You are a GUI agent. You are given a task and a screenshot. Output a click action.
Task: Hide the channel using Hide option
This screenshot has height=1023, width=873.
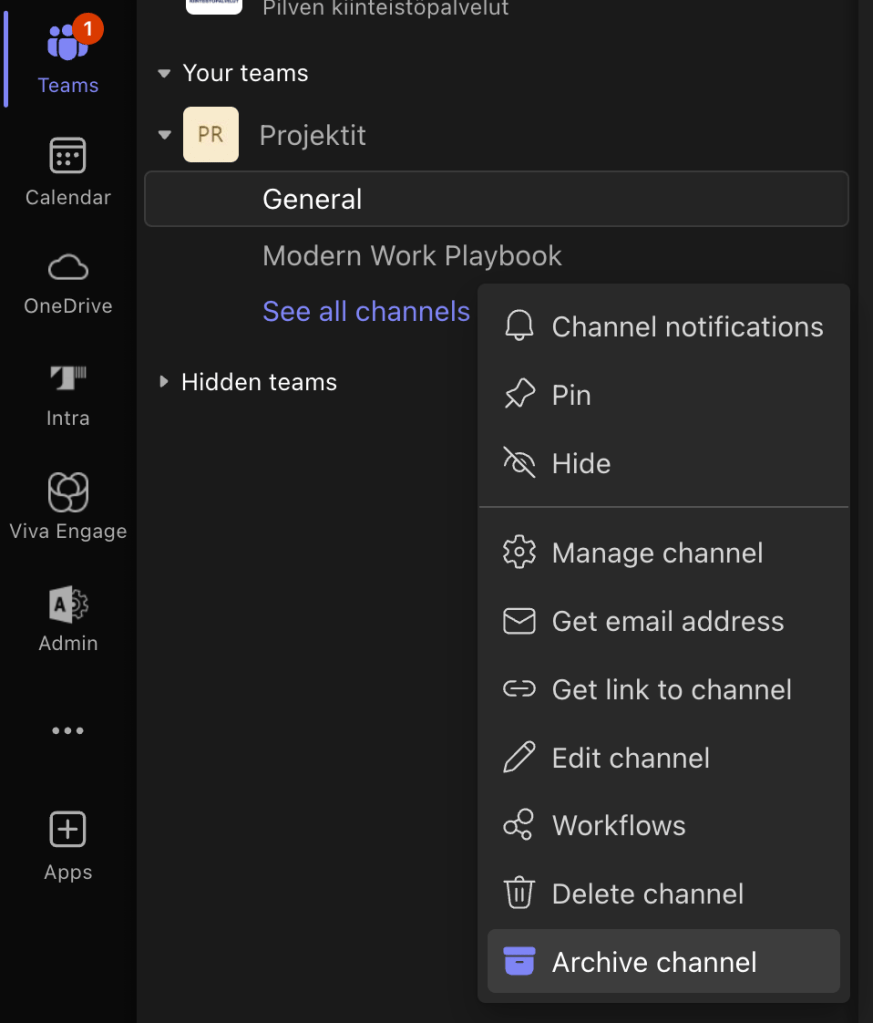click(x=581, y=463)
